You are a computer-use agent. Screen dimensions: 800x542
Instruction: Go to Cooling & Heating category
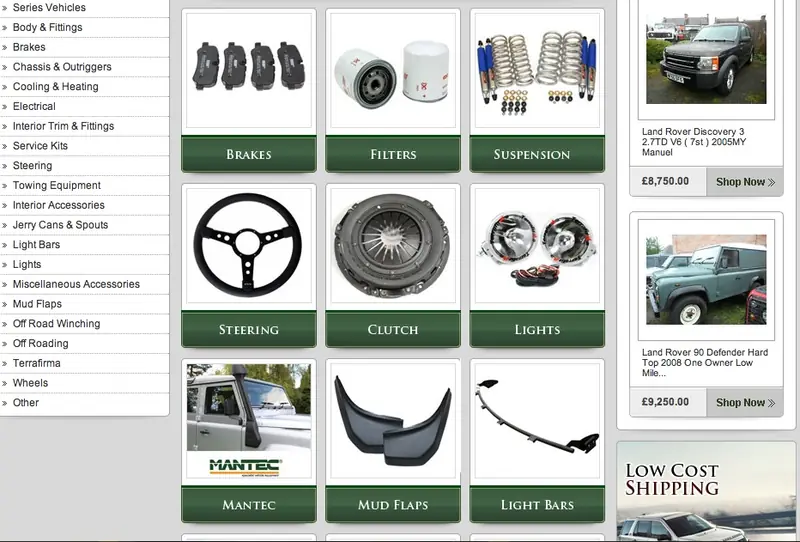[56, 87]
